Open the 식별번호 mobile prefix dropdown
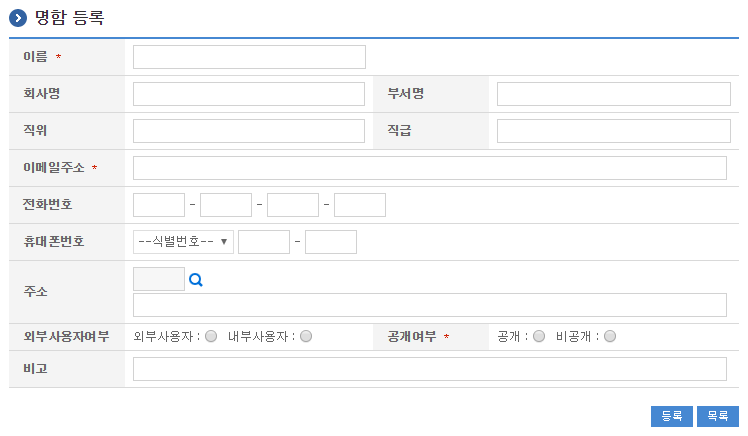Viewport: 748px width, 436px height. (183, 242)
